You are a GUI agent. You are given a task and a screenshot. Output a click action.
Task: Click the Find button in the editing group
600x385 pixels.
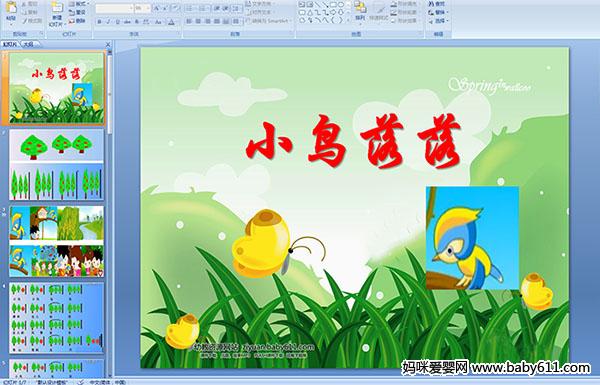click(x=437, y=4)
